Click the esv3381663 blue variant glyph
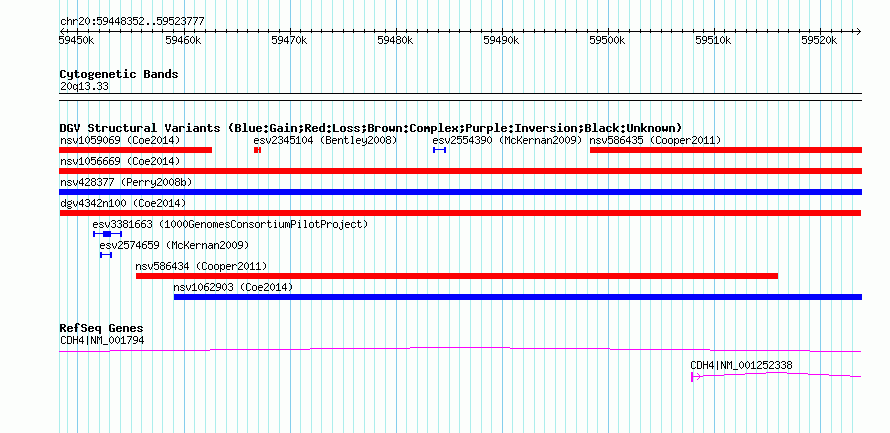This screenshot has width=890, height=433. [x=107, y=234]
